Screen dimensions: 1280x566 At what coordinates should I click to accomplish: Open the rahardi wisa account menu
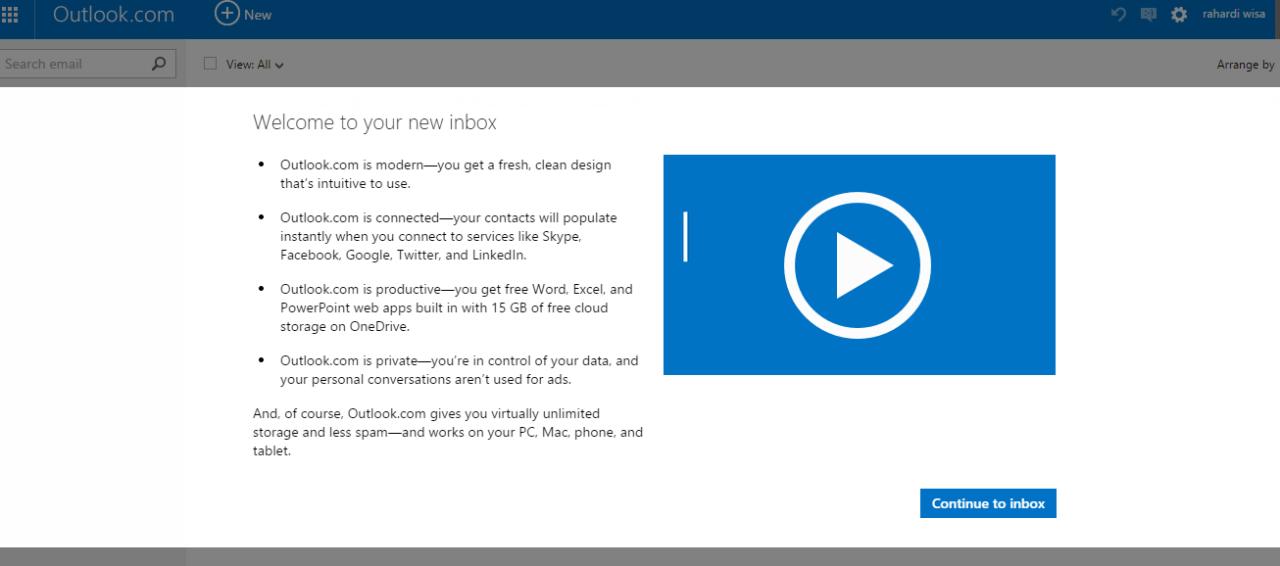[x=1234, y=14]
